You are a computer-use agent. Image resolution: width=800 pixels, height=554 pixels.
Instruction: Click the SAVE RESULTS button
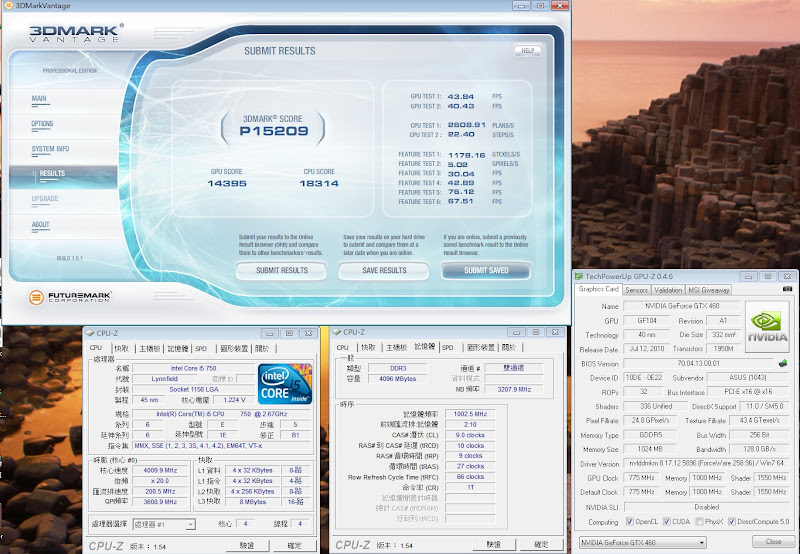tap(384, 270)
